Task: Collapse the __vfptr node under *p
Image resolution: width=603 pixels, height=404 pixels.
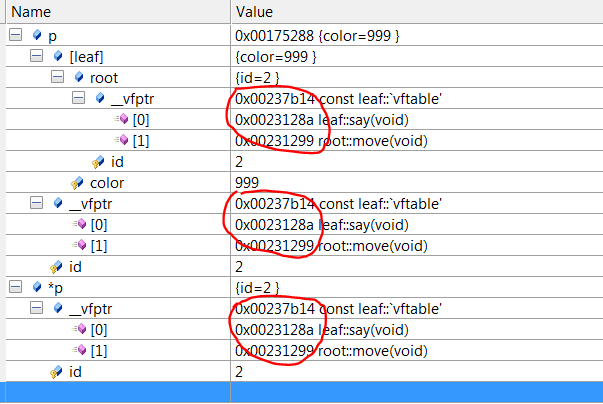Action: pyautogui.click(x=37, y=308)
